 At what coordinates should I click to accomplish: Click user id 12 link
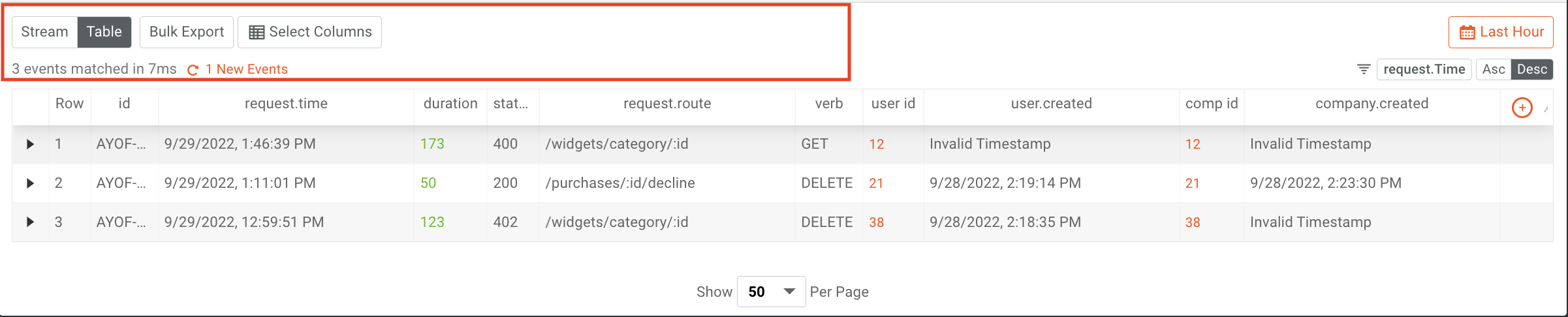coord(876,144)
